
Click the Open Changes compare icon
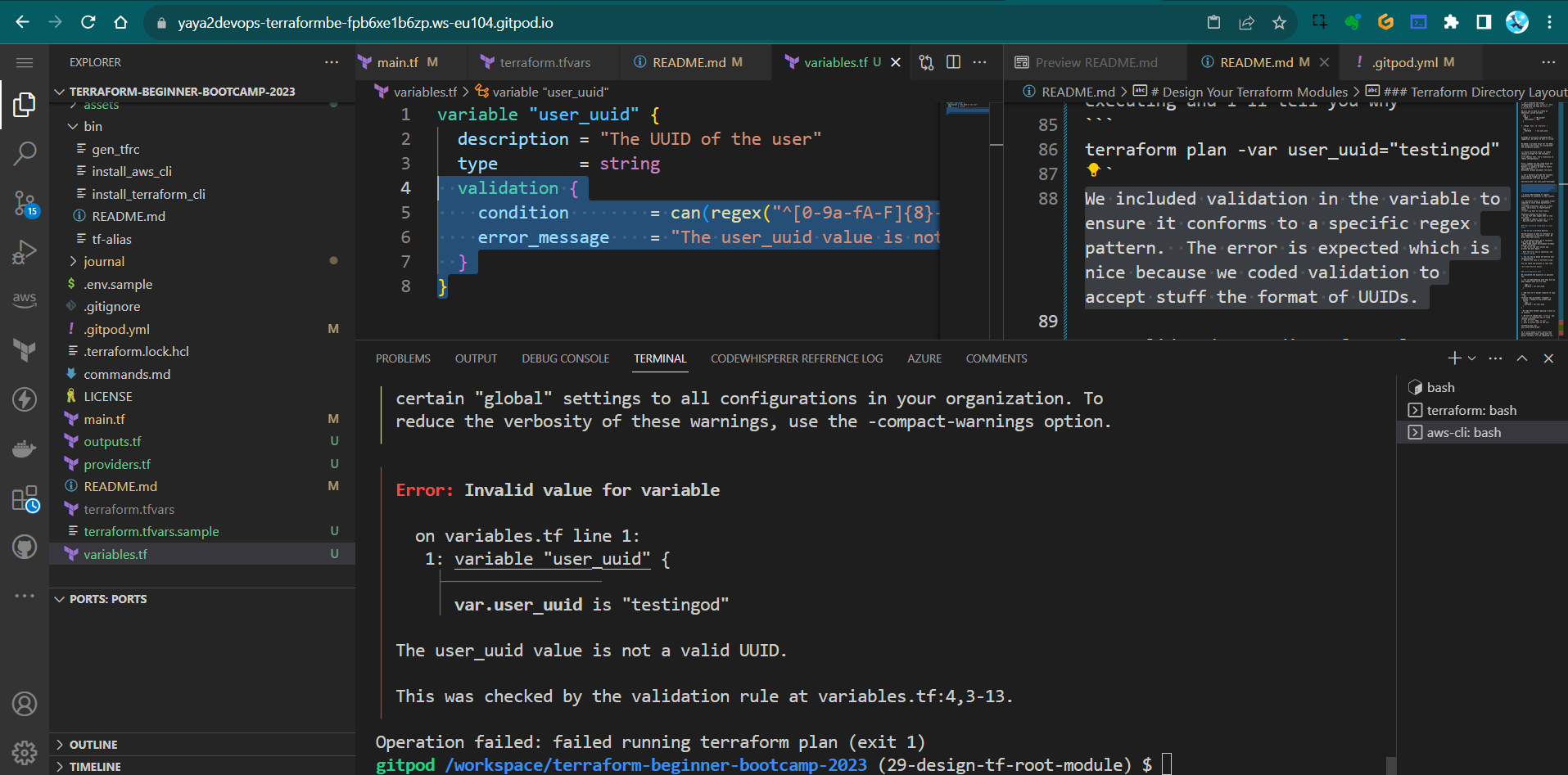[926, 62]
